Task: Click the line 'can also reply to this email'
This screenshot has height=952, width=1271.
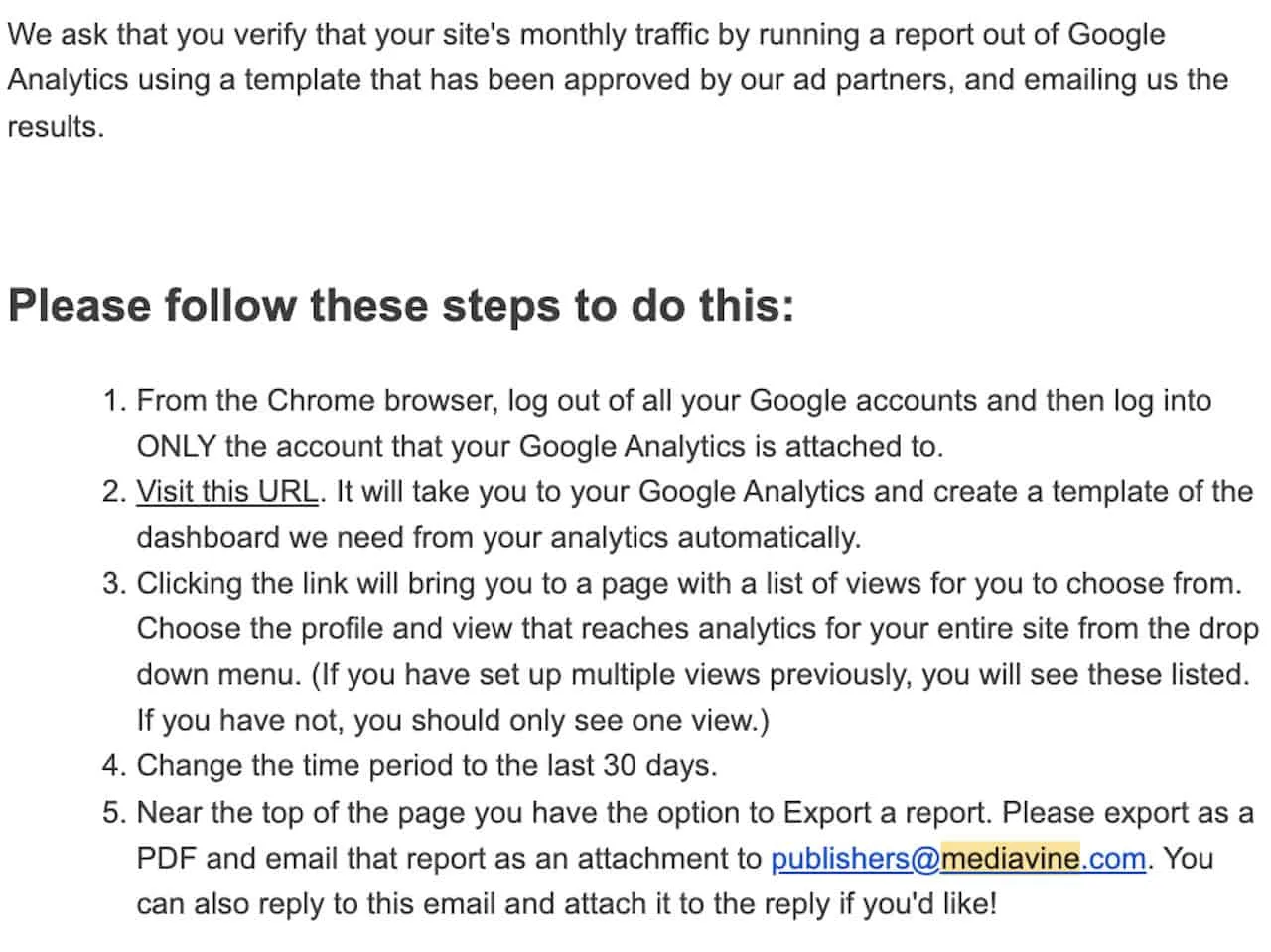Action: (x=566, y=903)
